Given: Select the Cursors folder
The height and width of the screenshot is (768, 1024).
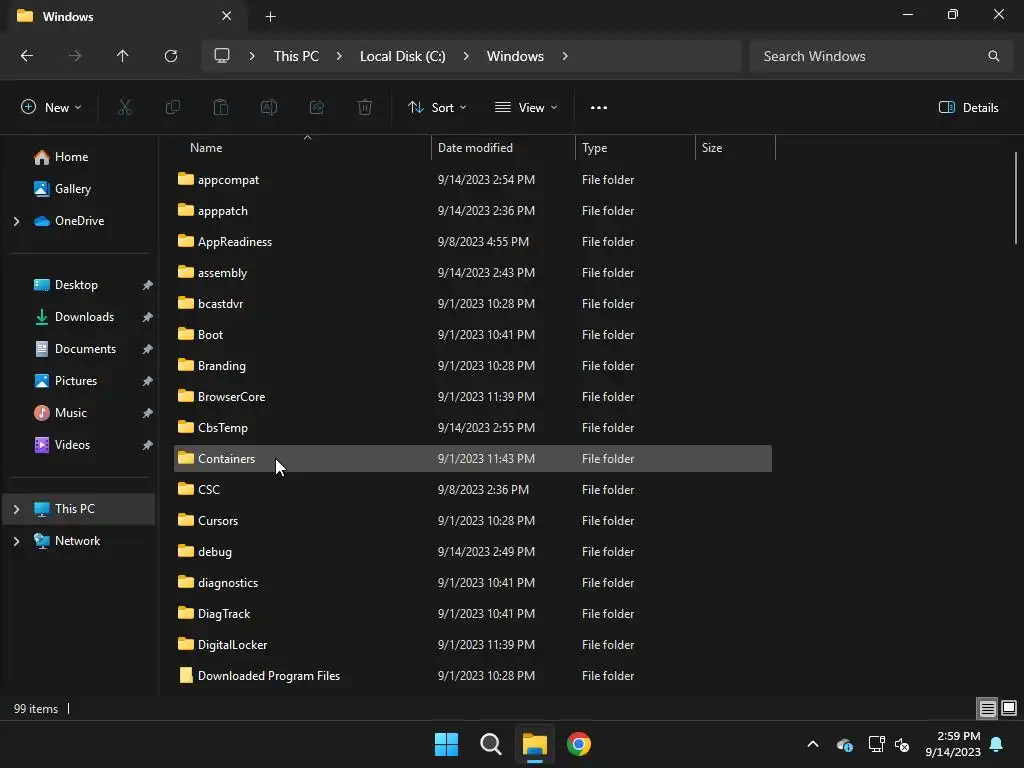Looking at the screenshot, I should click(x=473, y=520).
